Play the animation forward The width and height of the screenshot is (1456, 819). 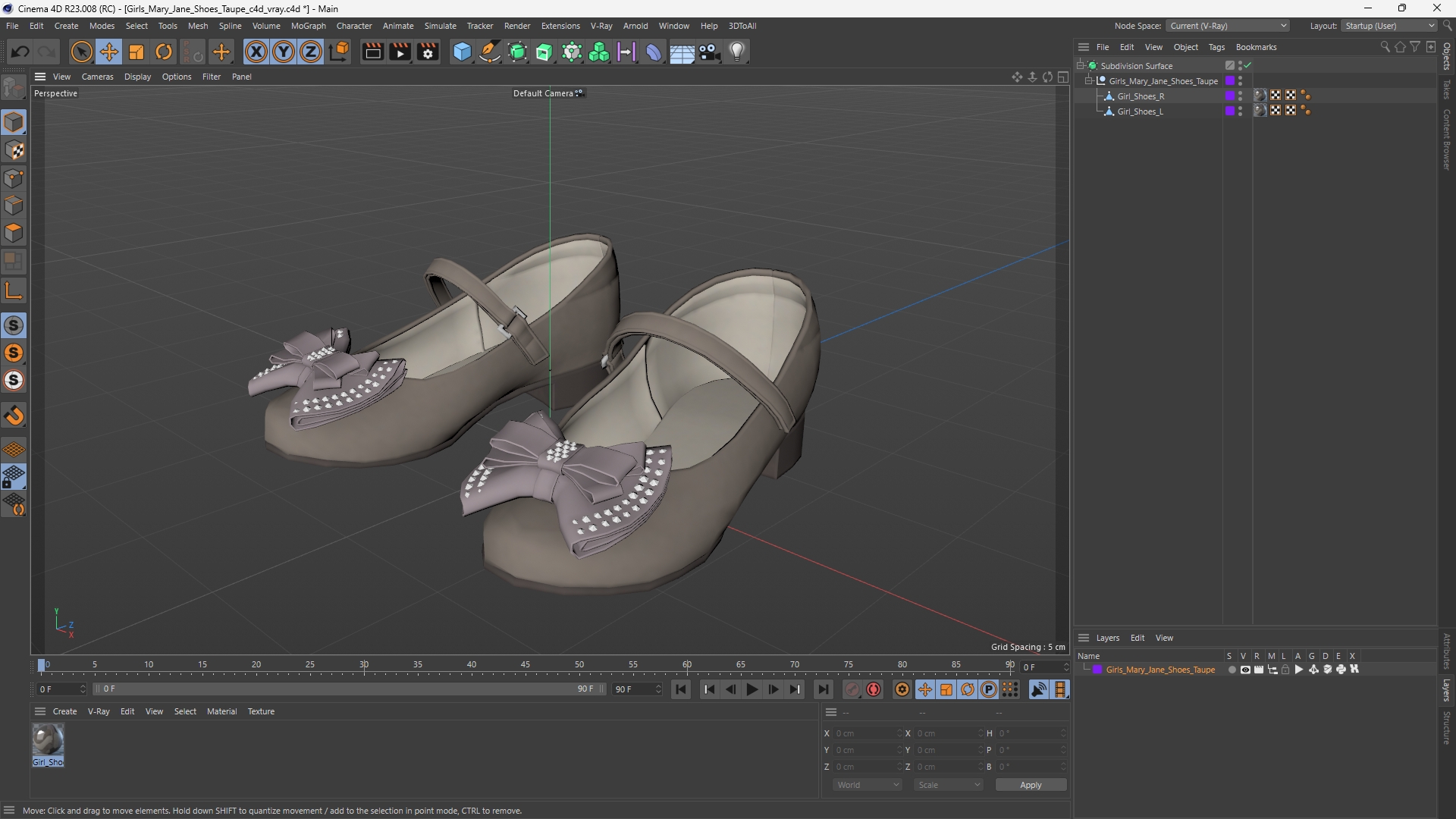pos(752,689)
